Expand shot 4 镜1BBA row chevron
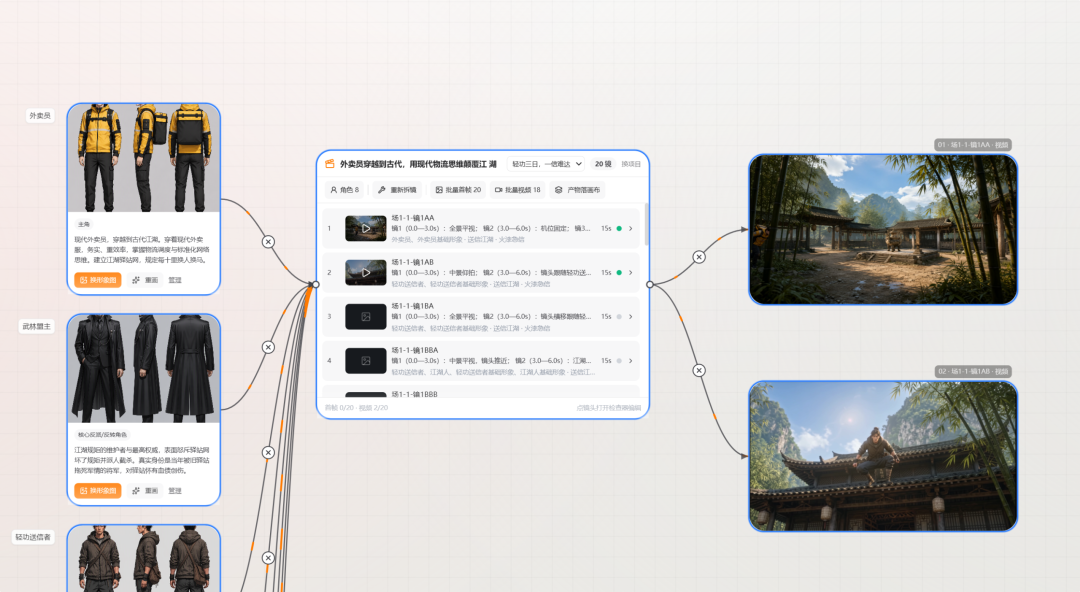Screen dimensions: 1080x592 point(630,360)
